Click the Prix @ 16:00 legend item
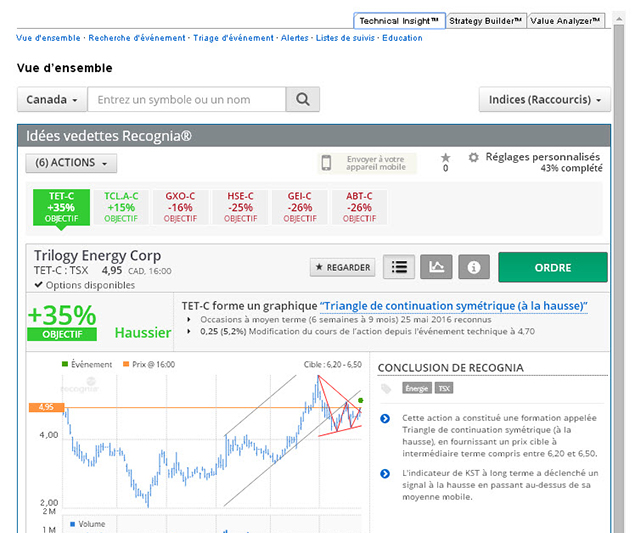Viewport: 635px width, 533px height. [x=149, y=364]
